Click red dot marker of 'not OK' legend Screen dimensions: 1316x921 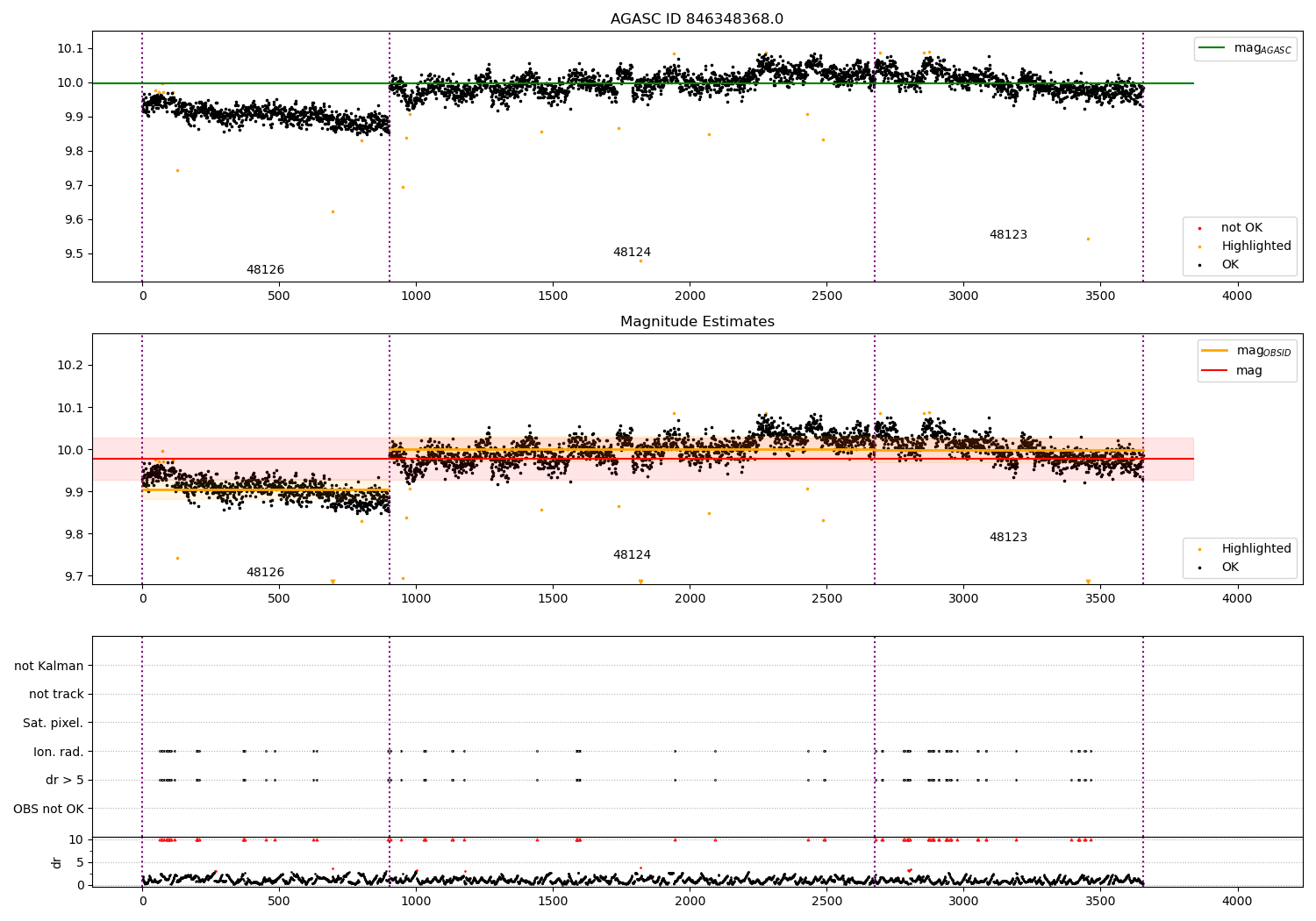(x=1199, y=228)
